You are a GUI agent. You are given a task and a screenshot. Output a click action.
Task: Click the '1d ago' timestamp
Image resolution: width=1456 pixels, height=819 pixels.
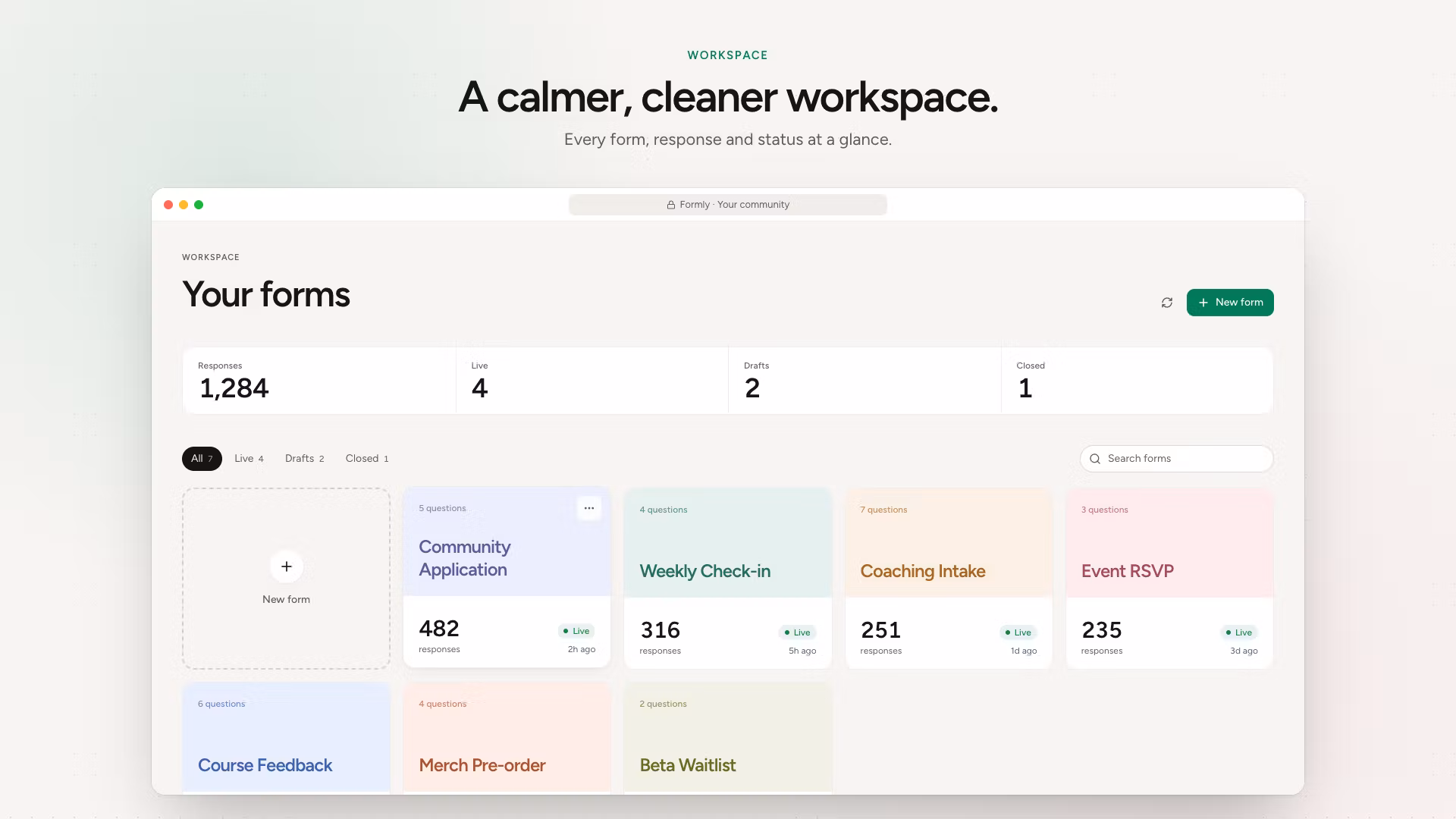pyautogui.click(x=1024, y=651)
